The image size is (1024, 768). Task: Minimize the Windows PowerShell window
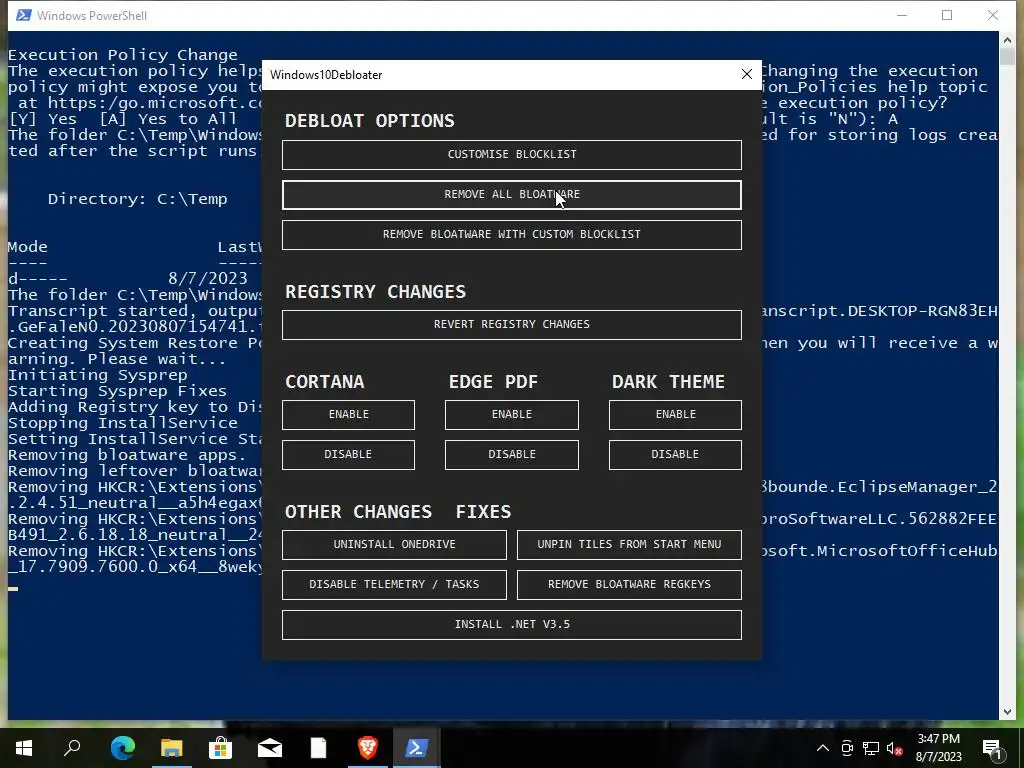902,15
